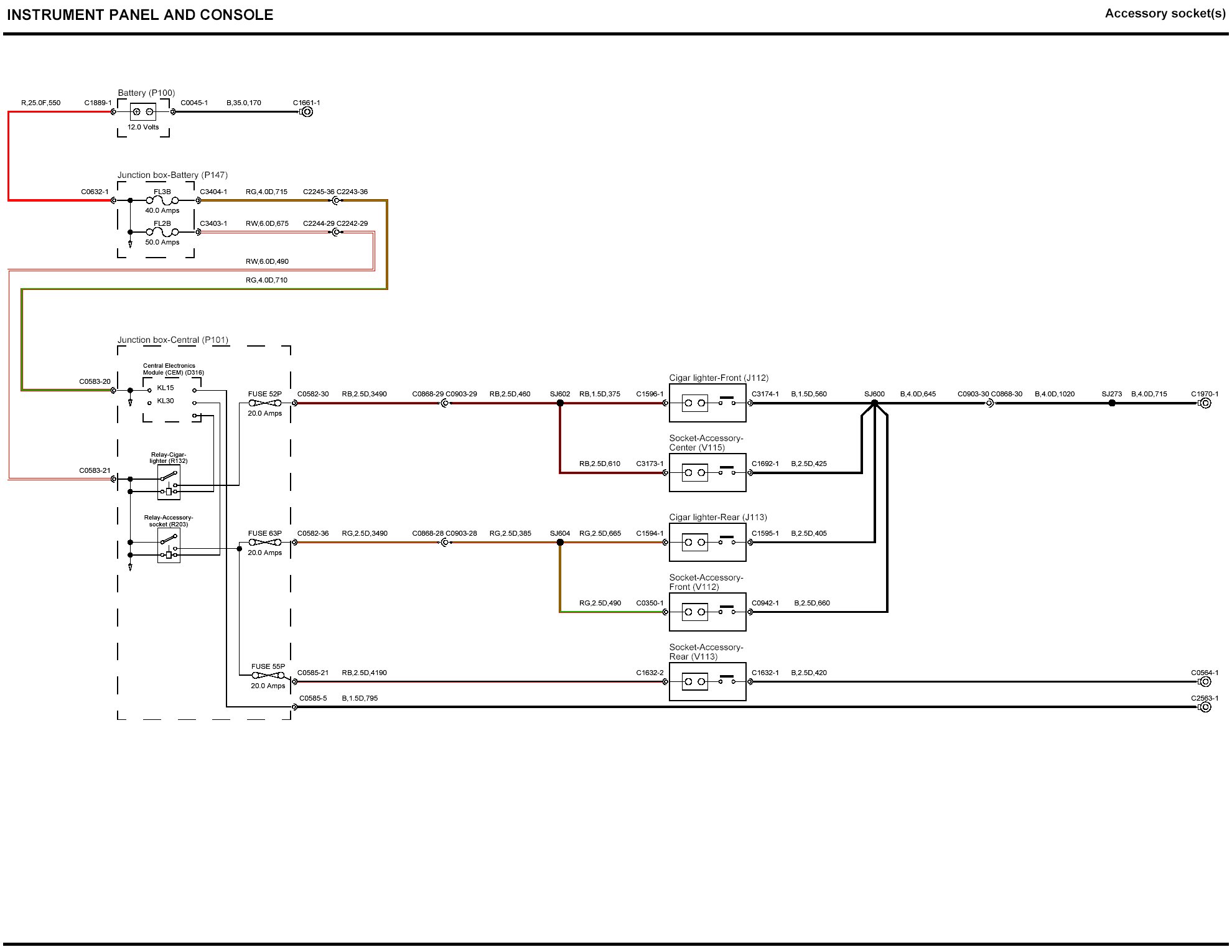The height and width of the screenshot is (952, 1232).
Task: Click the C0868-29 C0903-29 connector symbol
Action: (445, 403)
